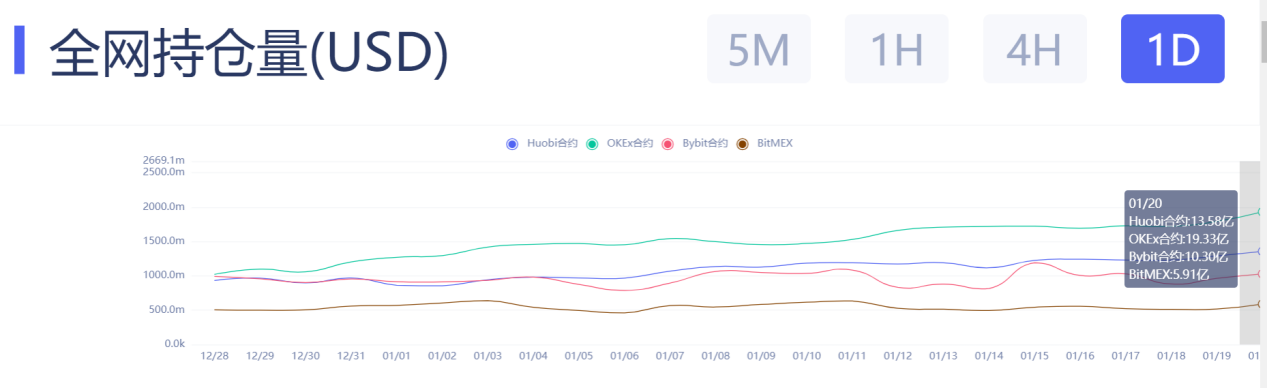Click the 01/04 date axis label
This screenshot has width=1267, height=388.
[x=533, y=356]
